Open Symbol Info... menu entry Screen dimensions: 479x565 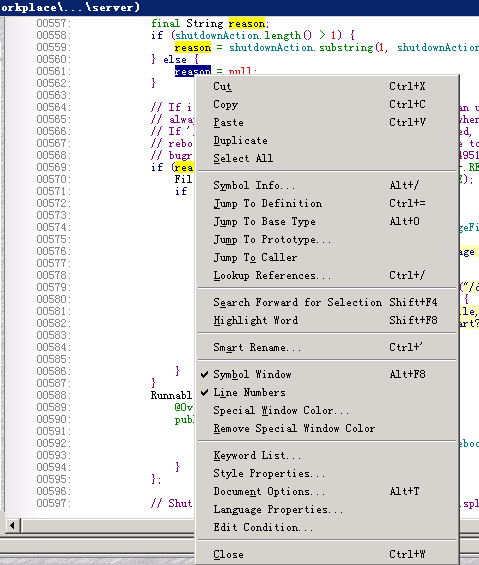pyautogui.click(x=327, y=186)
